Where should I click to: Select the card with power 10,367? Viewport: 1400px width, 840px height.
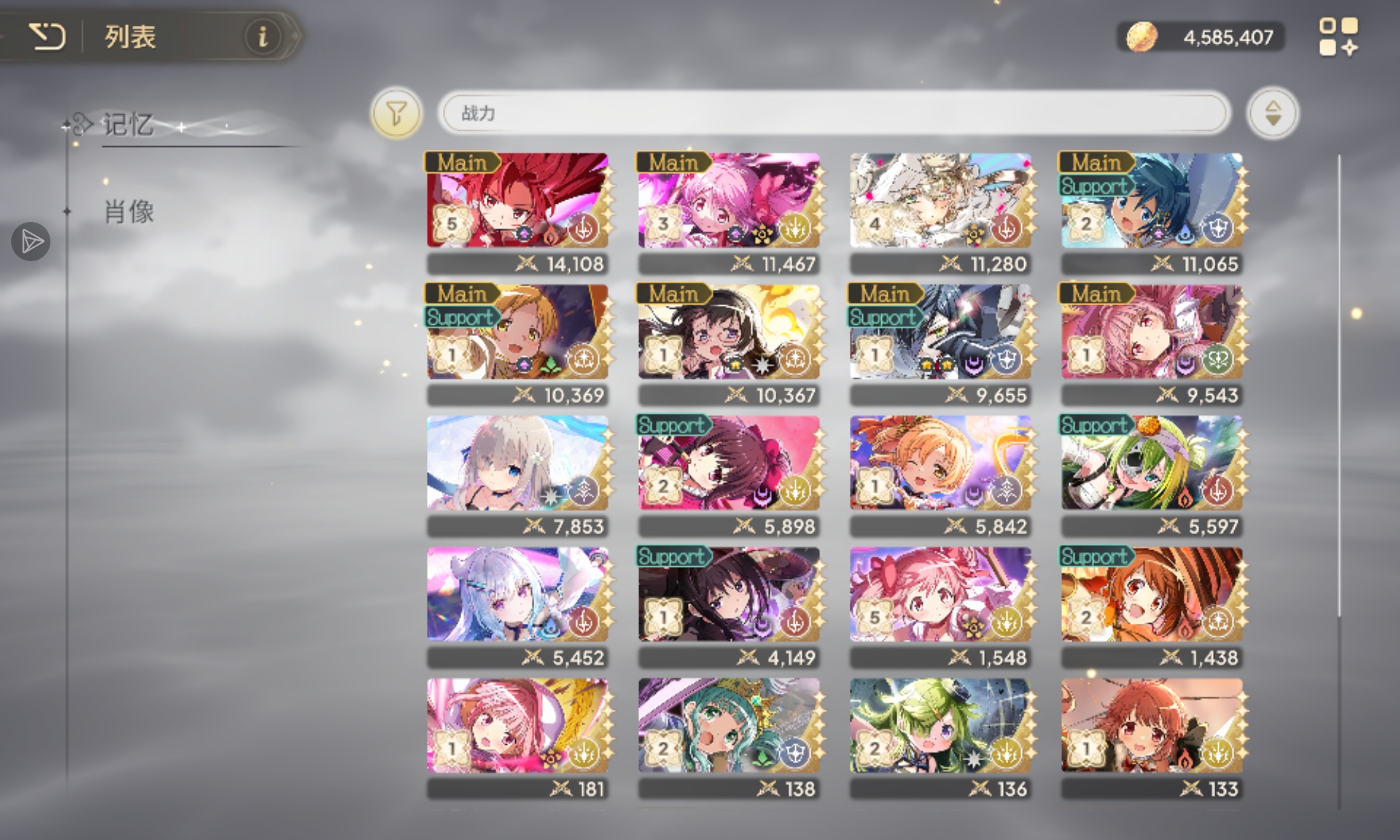pos(729,344)
